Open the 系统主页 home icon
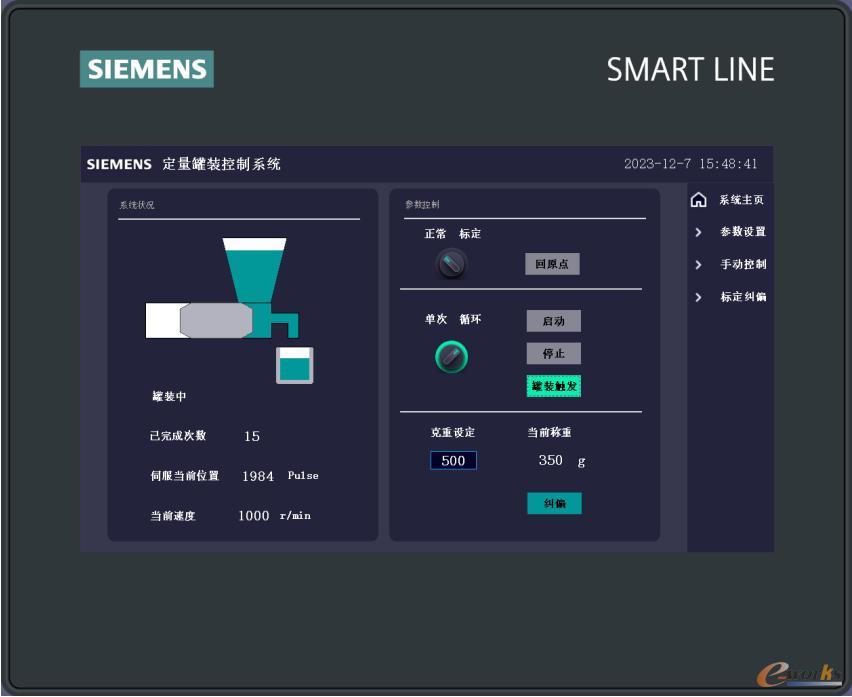Image resolution: width=852 pixels, height=697 pixels. point(698,200)
